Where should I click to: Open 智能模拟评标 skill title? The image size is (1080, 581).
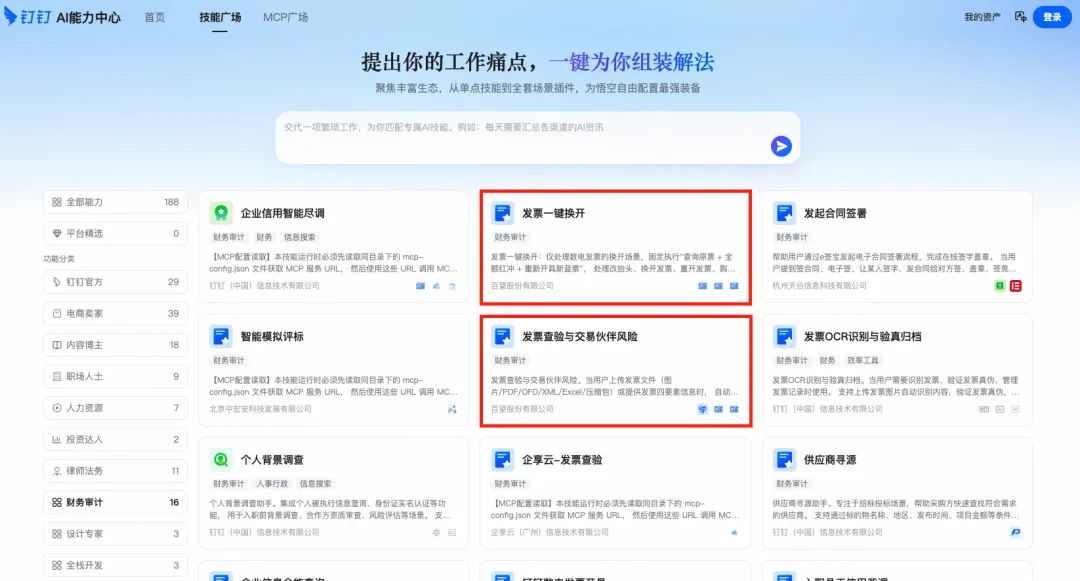(x=272, y=337)
